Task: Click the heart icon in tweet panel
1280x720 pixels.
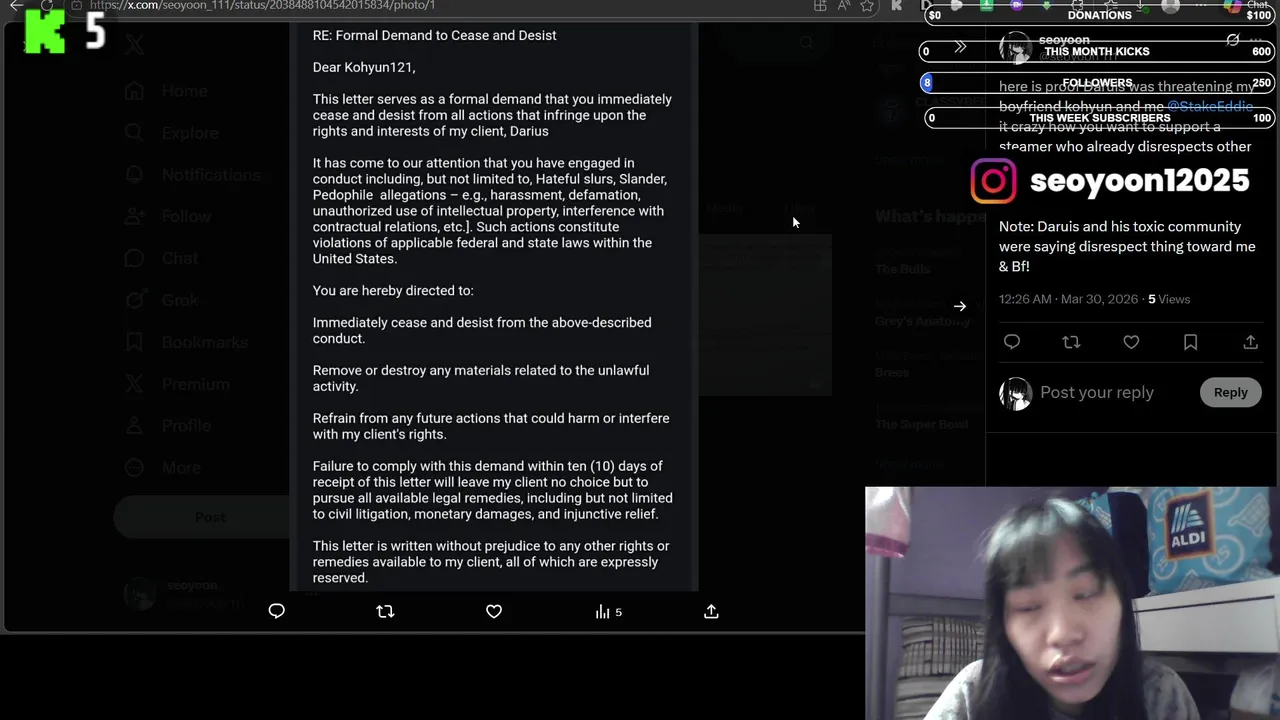Action: (1131, 342)
